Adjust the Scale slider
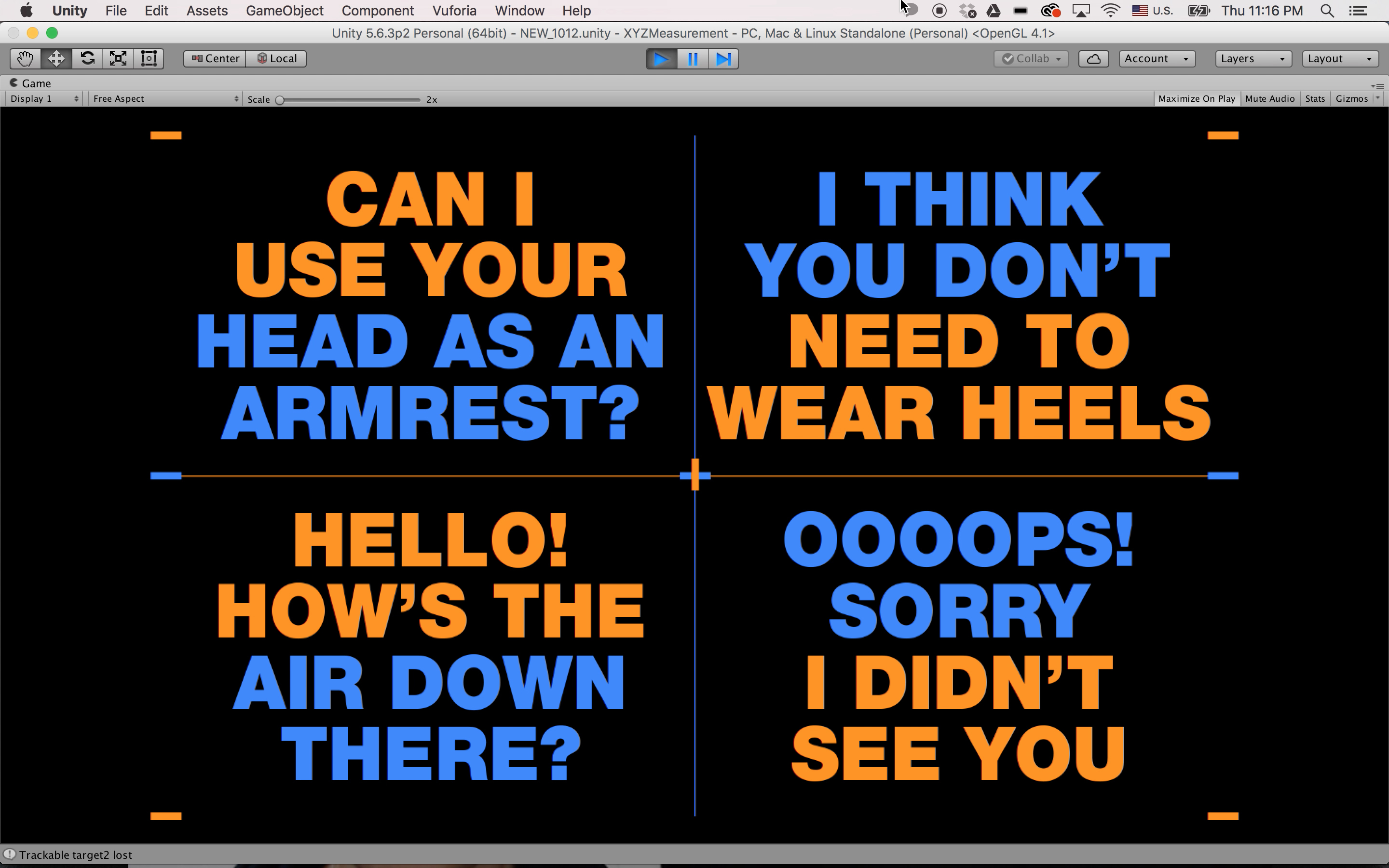1389x868 pixels. pyautogui.click(x=350, y=100)
